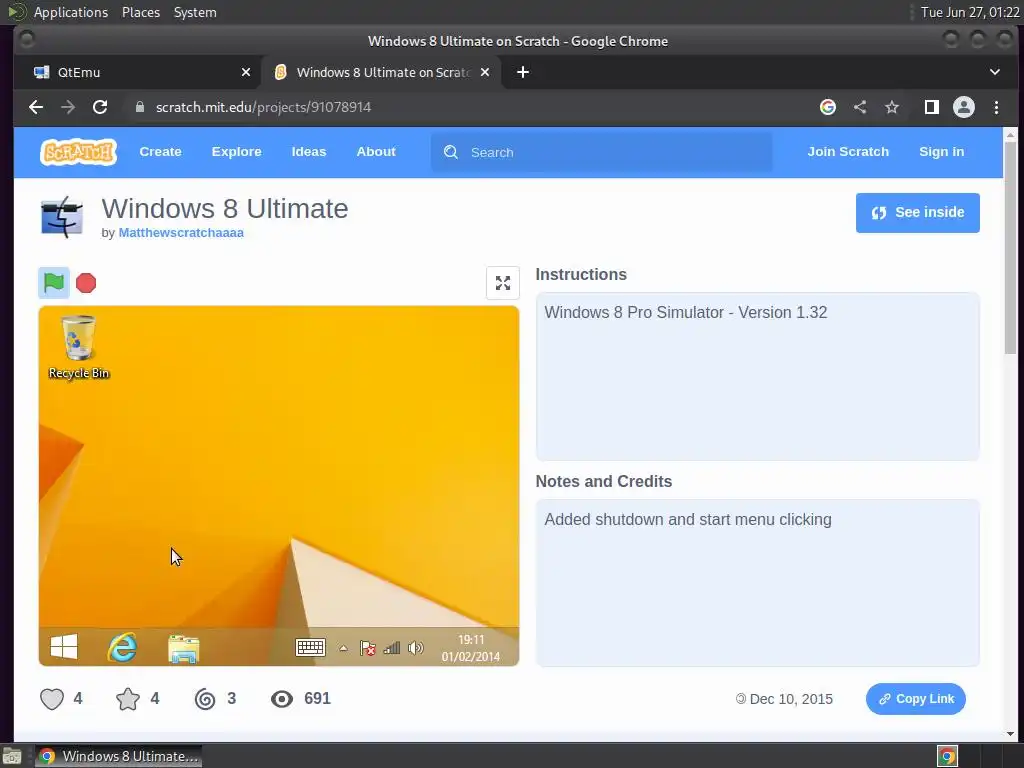Open the Create menu item
The image size is (1024, 768).
160,152
